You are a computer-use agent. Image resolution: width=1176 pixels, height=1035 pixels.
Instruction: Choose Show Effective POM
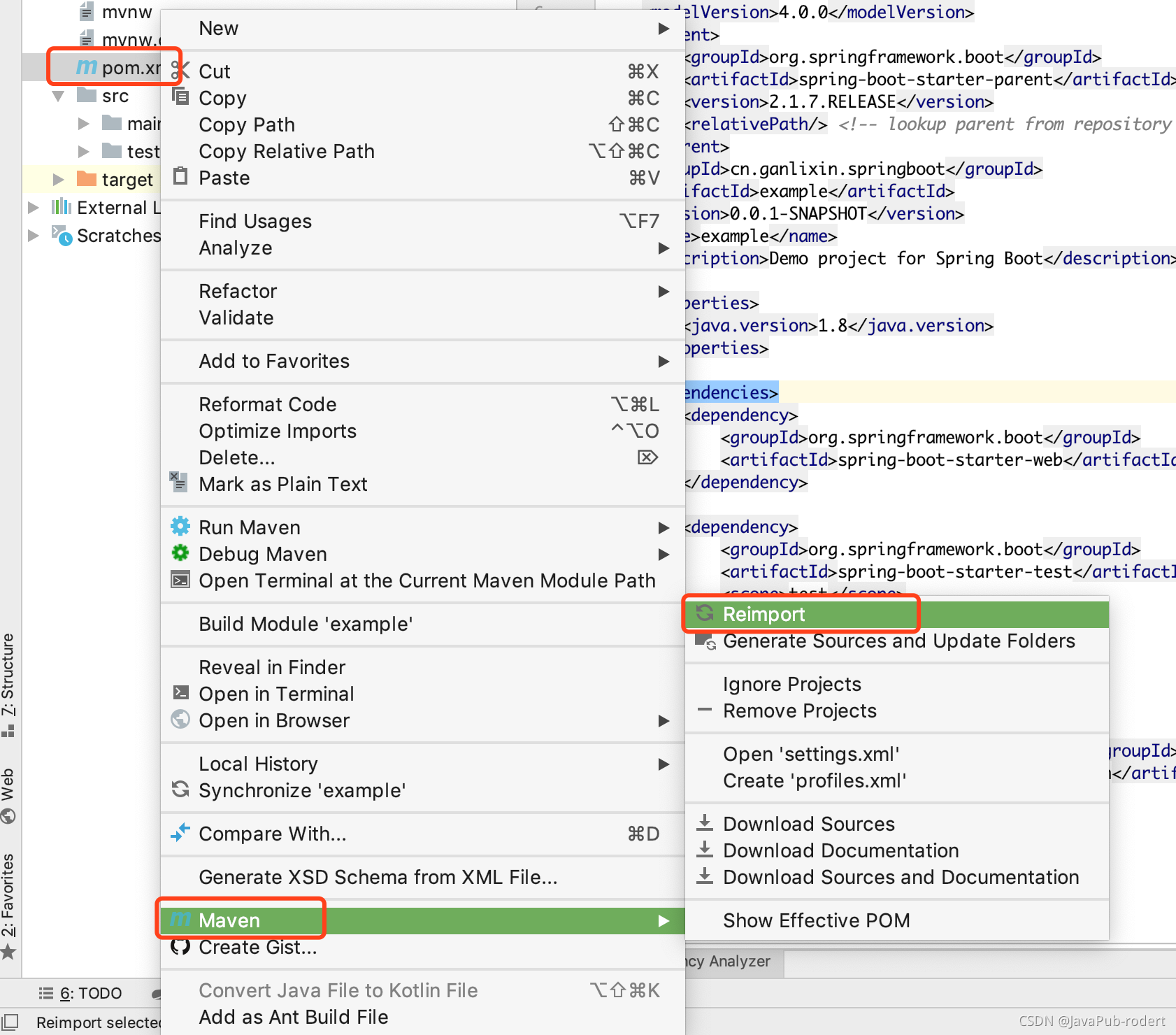[x=817, y=920]
